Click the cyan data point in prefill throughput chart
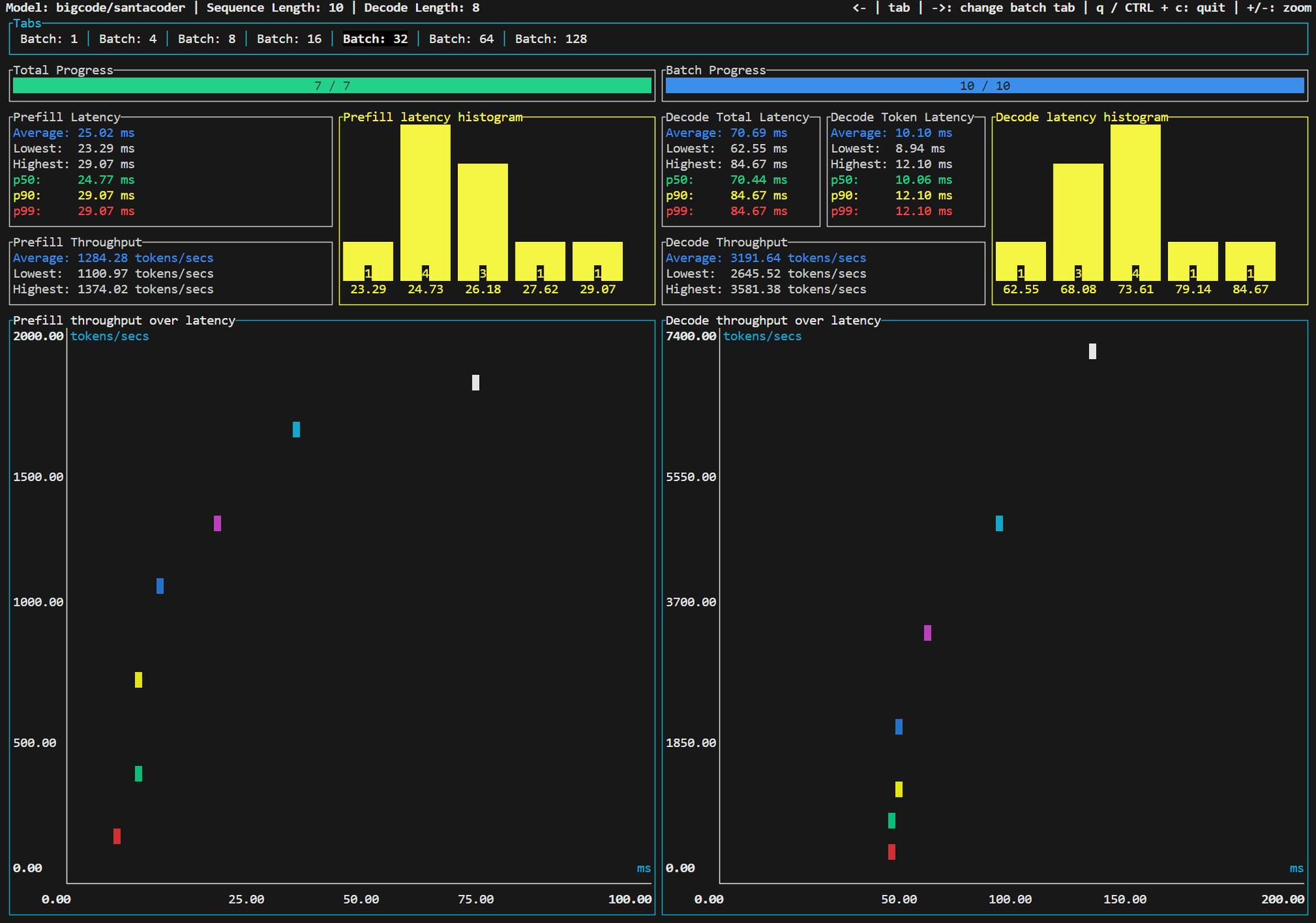 pos(296,430)
